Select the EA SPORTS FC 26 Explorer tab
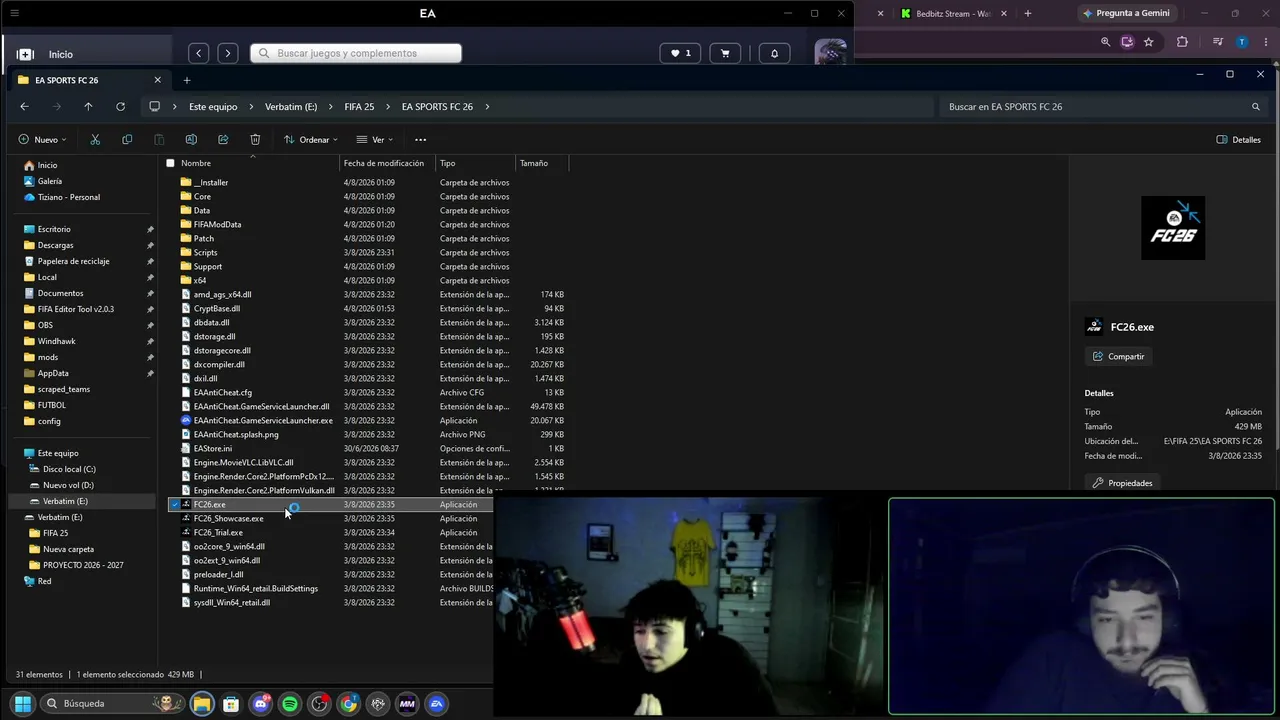Screen dimensions: 1280x720 coord(88,80)
